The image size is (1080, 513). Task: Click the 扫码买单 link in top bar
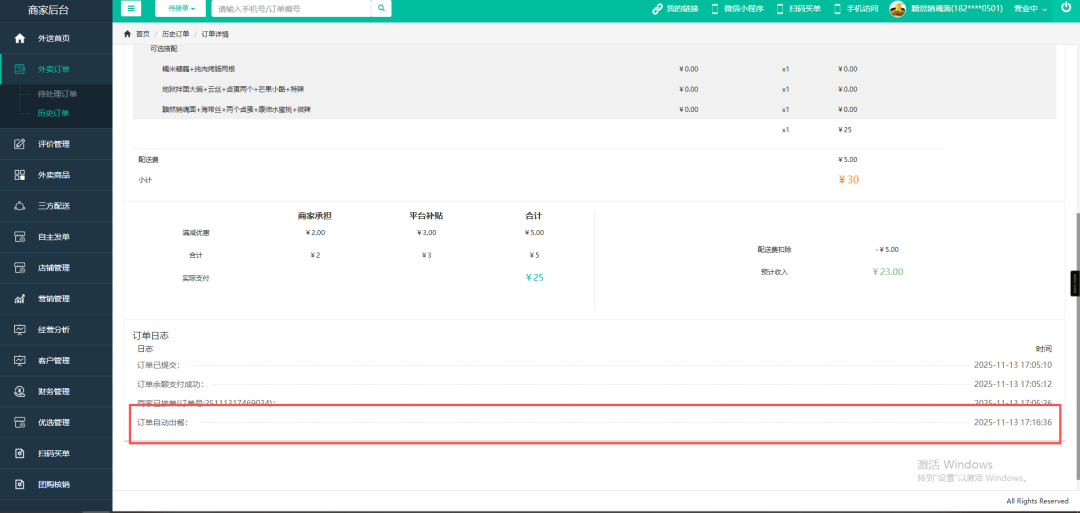coord(797,9)
